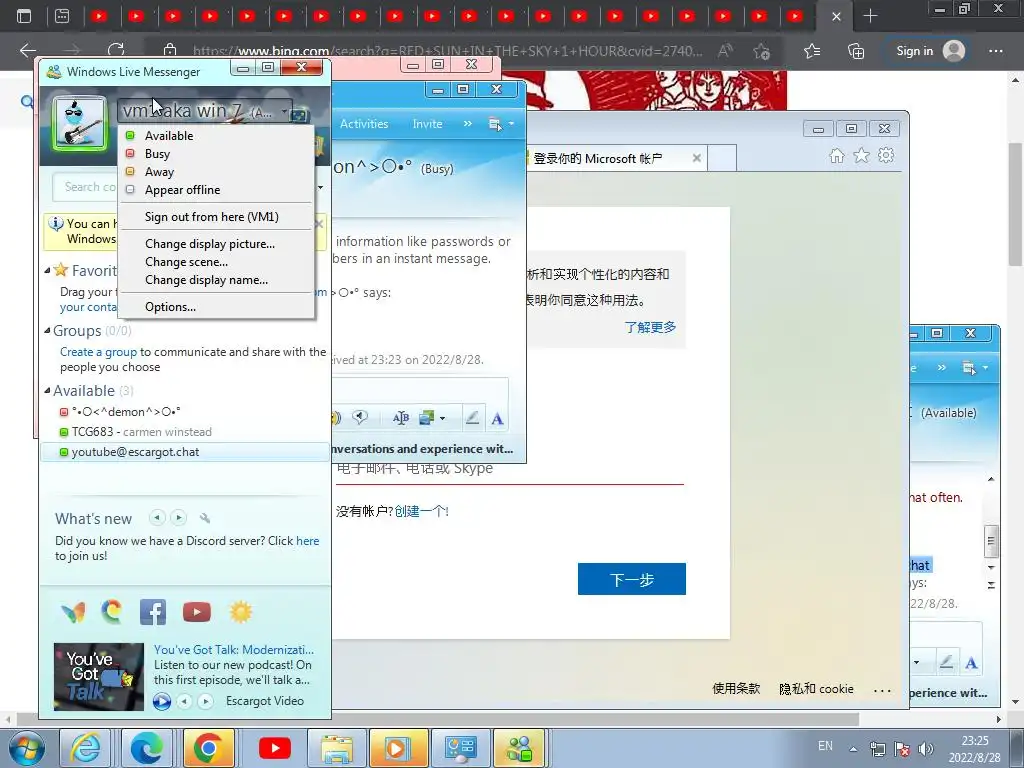Click the handwriting pen icon in chat window

click(x=472, y=418)
